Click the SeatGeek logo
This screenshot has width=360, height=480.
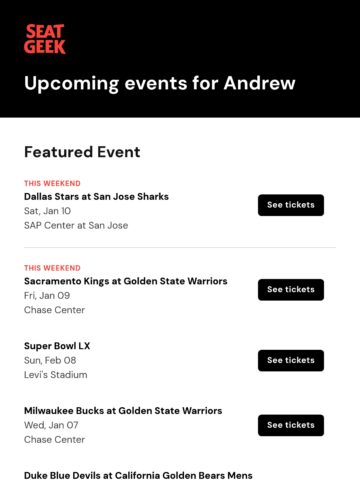[x=45, y=39]
